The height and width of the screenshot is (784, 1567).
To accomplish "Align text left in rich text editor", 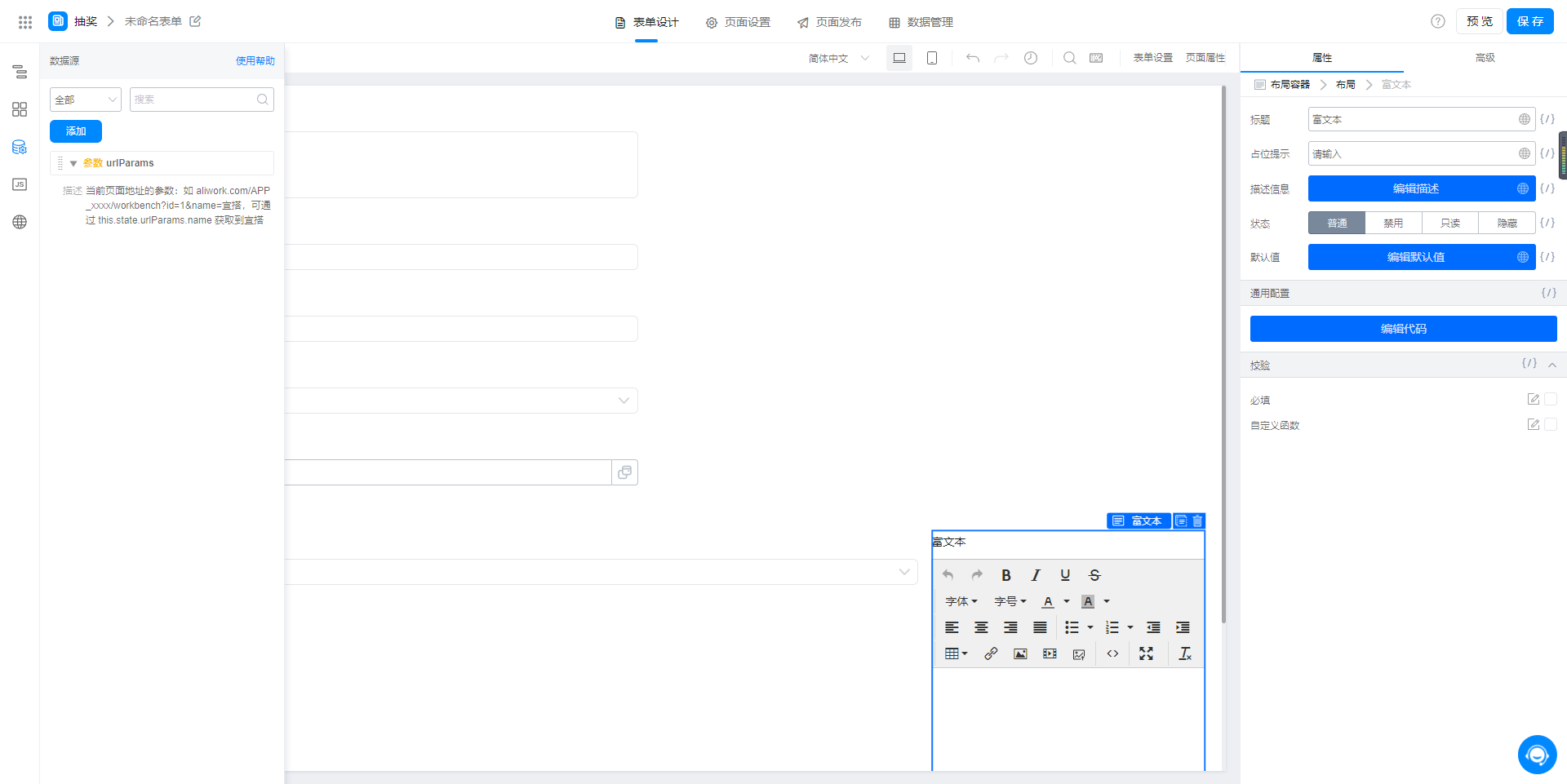I will [x=952, y=627].
